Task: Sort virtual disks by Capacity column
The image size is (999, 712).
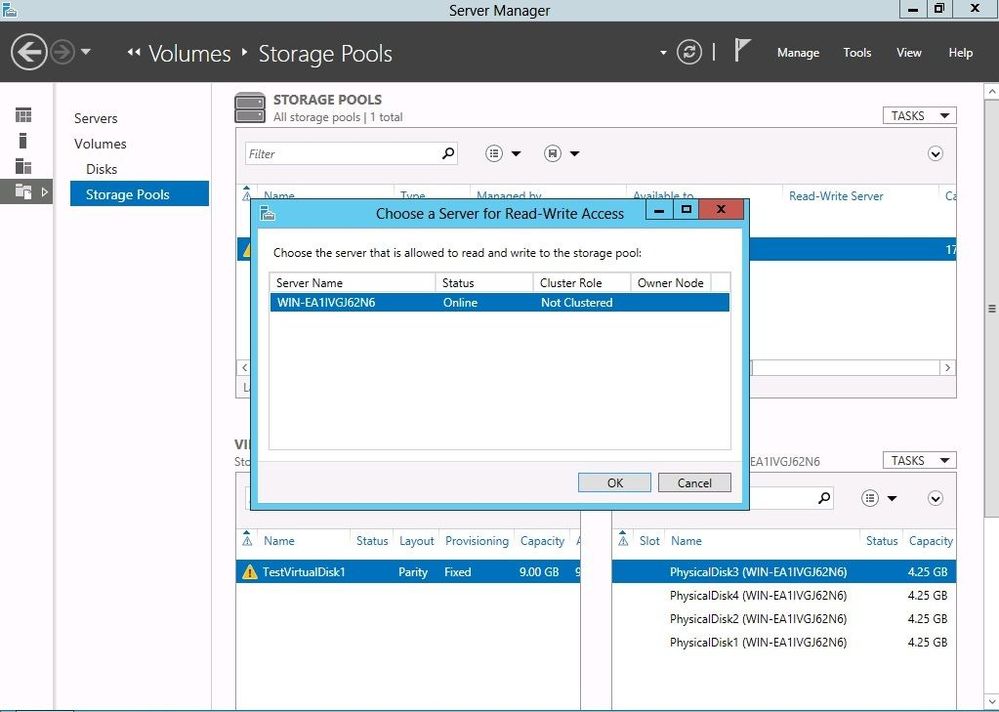Action: tap(542, 541)
